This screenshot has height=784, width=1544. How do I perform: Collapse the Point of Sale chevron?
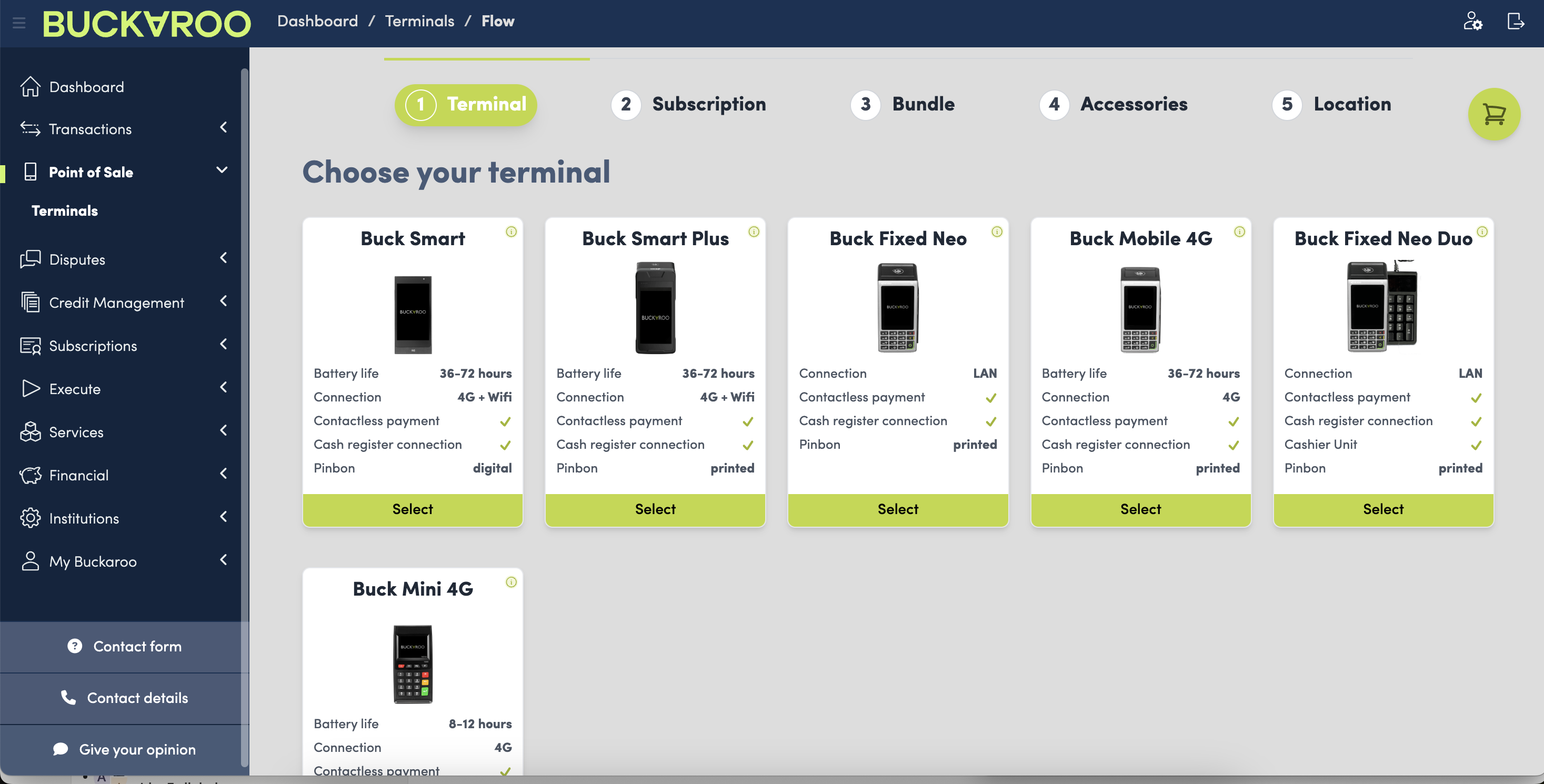pyautogui.click(x=222, y=170)
